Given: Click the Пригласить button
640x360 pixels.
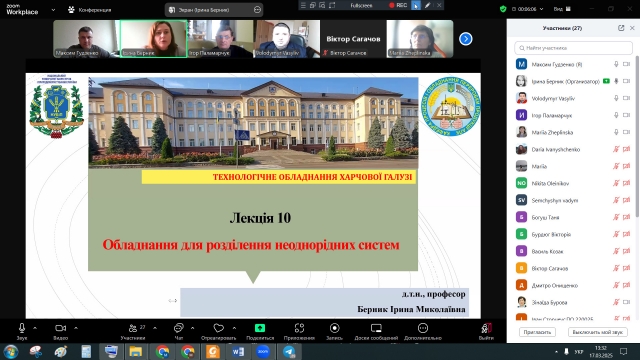Looking at the screenshot, I should pos(537,332).
